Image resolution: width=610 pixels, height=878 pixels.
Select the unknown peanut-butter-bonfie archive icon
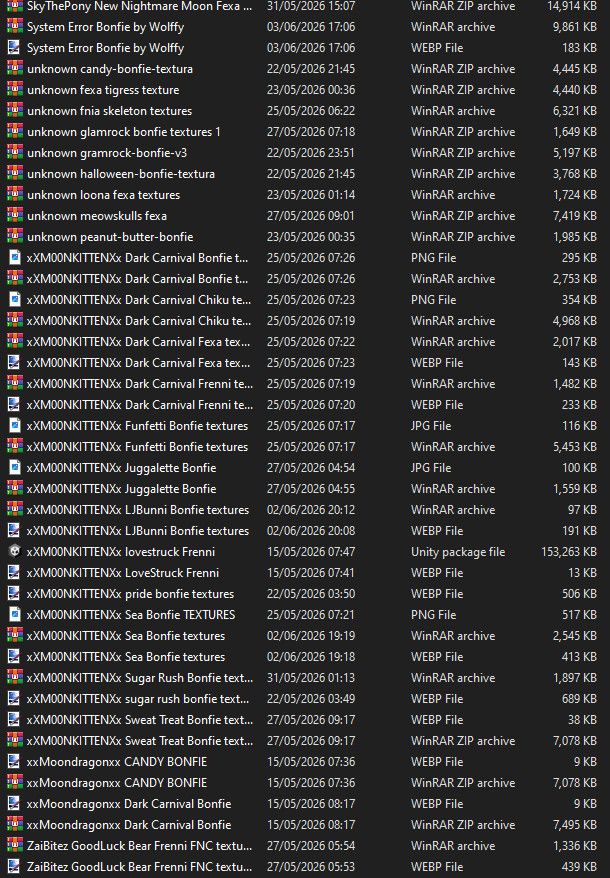pyautogui.click(x=15, y=236)
